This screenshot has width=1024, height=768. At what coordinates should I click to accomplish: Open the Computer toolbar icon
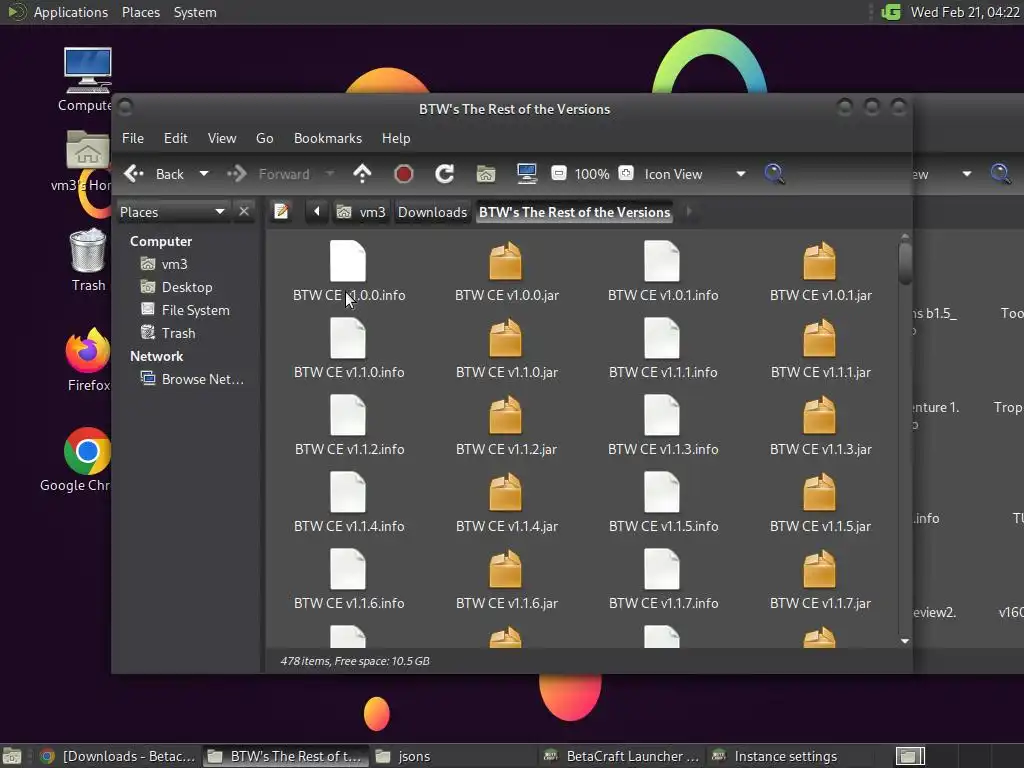527,174
